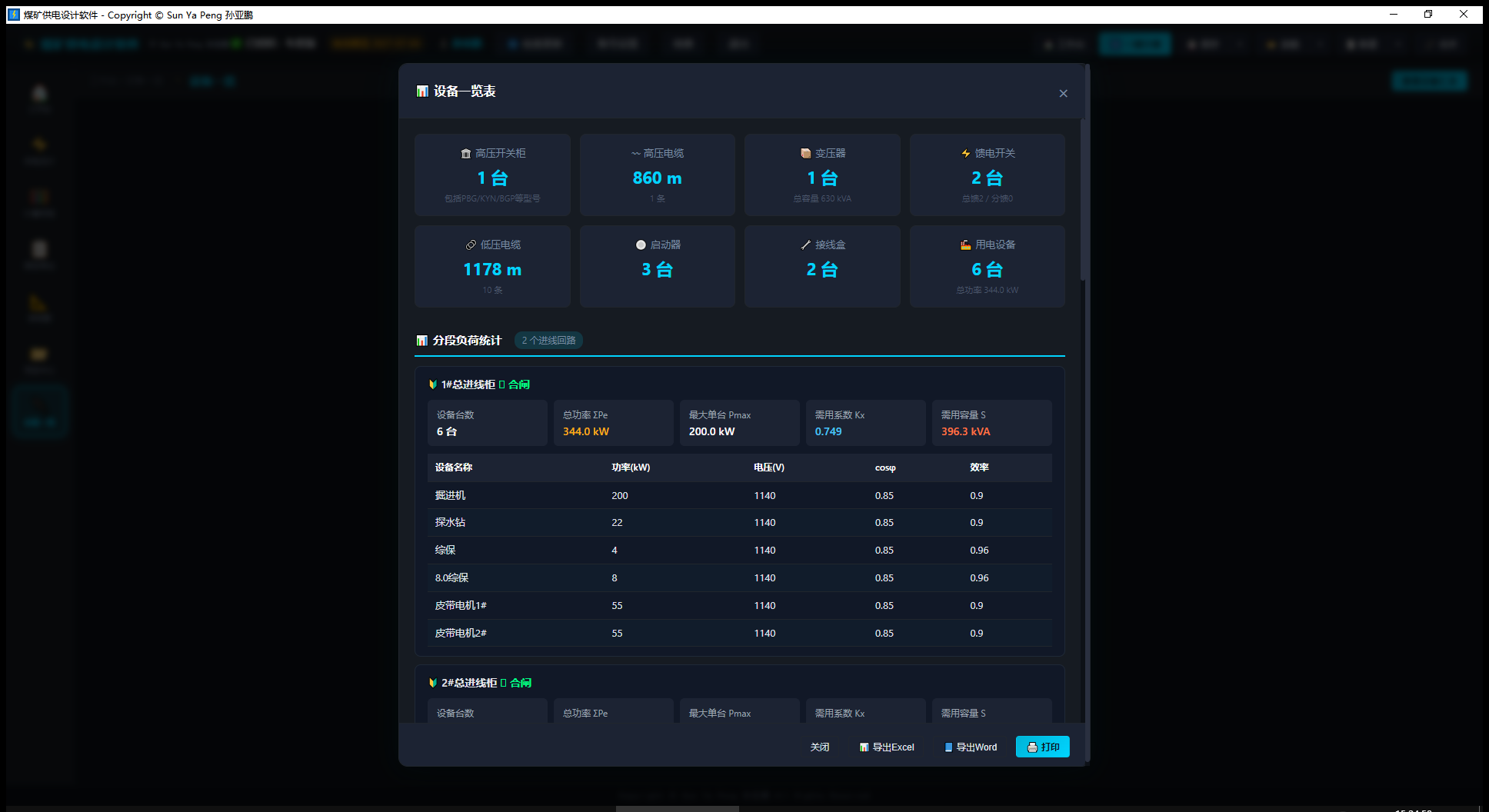Click the 设备名称 column header
1489x812 pixels.
click(x=454, y=468)
